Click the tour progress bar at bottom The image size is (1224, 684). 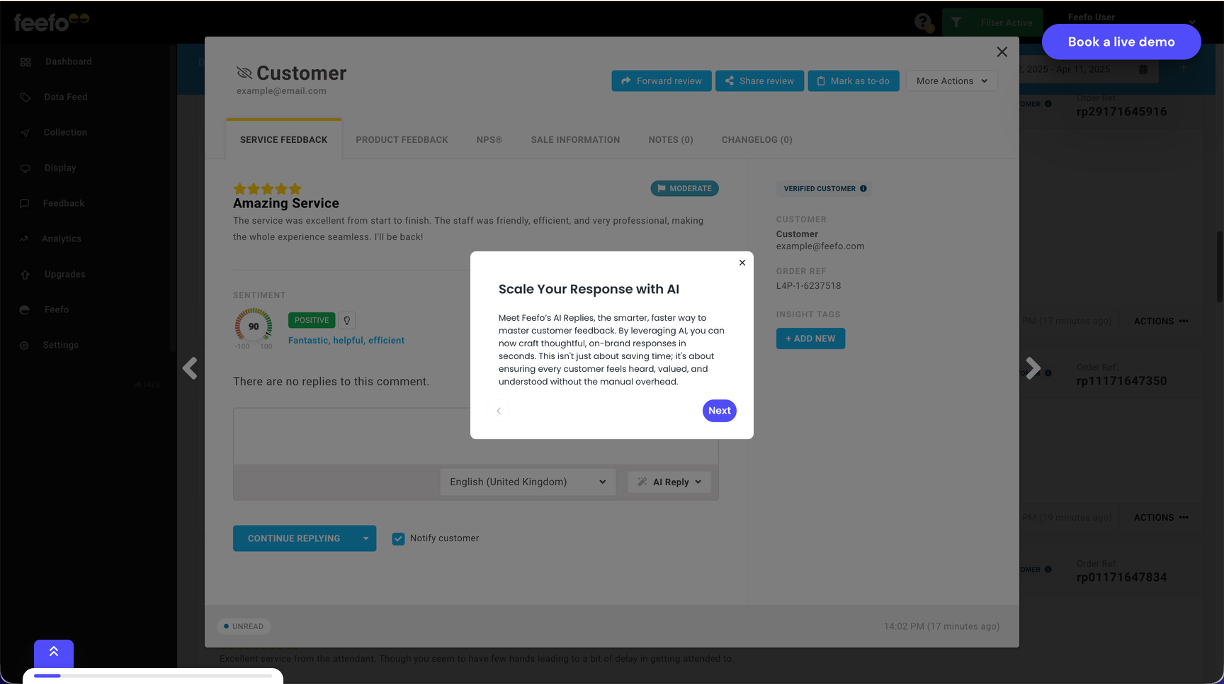153,676
